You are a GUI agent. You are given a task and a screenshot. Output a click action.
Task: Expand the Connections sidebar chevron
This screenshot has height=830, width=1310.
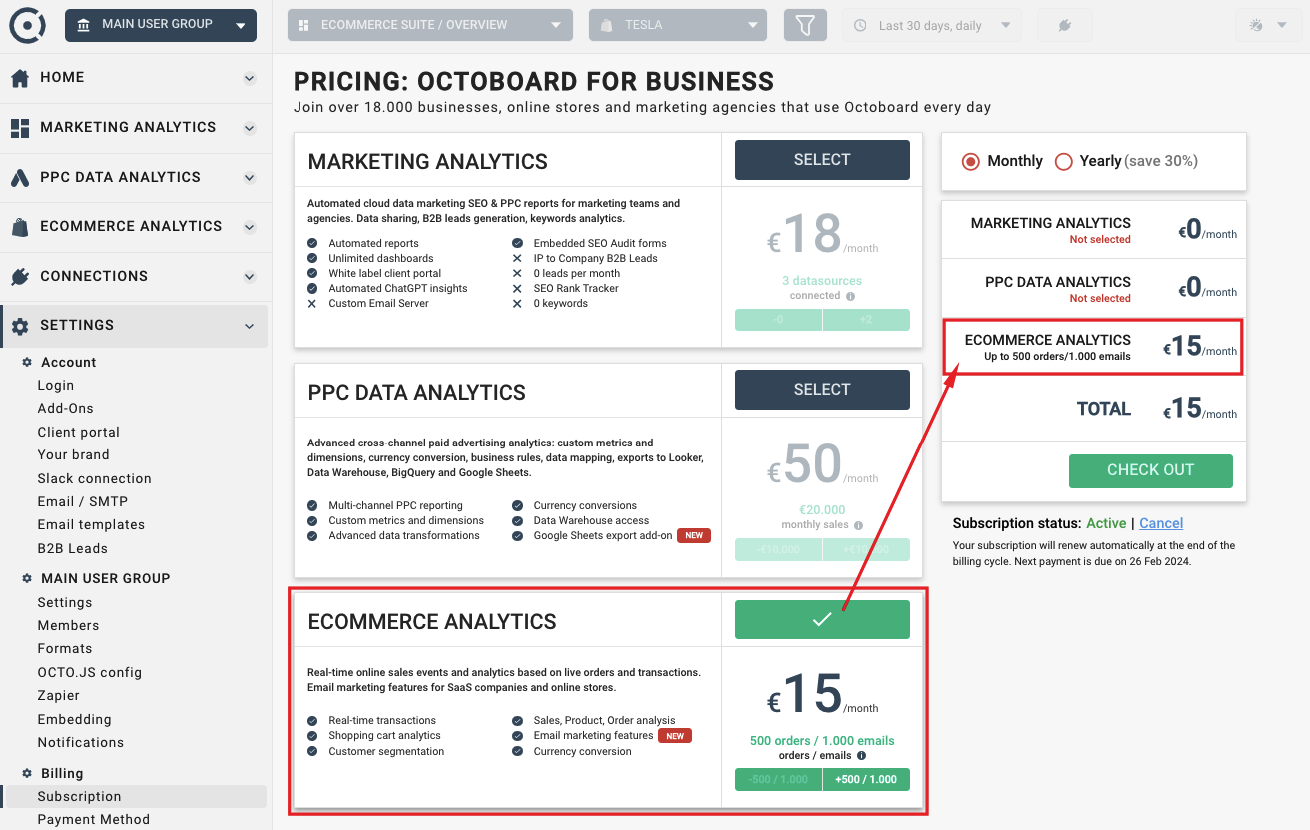point(250,277)
